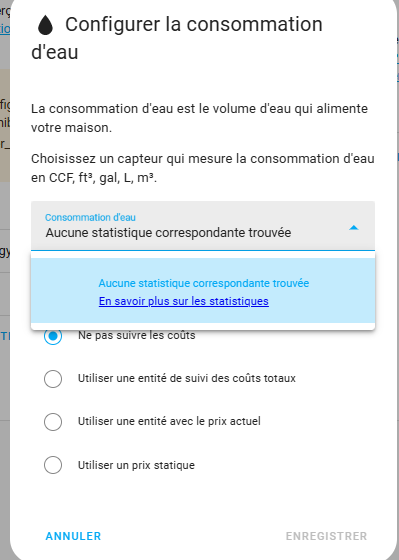
Task: Select the "Ne pas suivre les coûts" radio button
Action: click(53, 336)
